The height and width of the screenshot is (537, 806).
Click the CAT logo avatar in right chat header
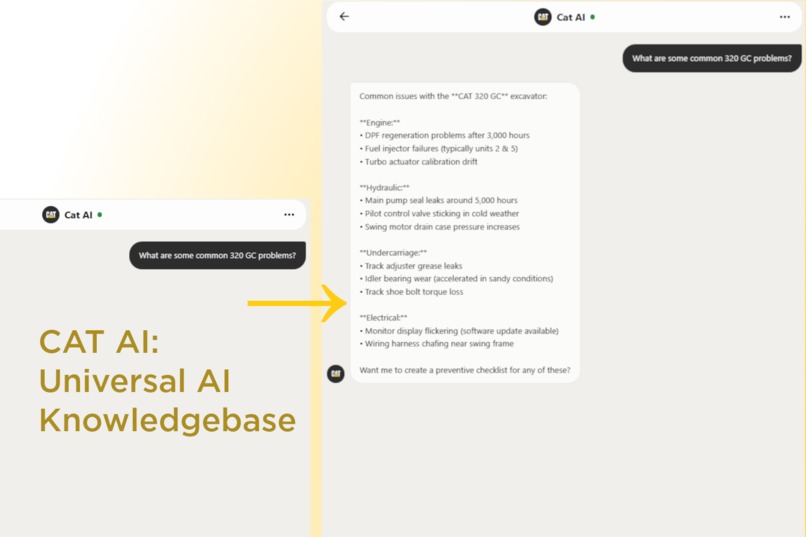coord(542,17)
